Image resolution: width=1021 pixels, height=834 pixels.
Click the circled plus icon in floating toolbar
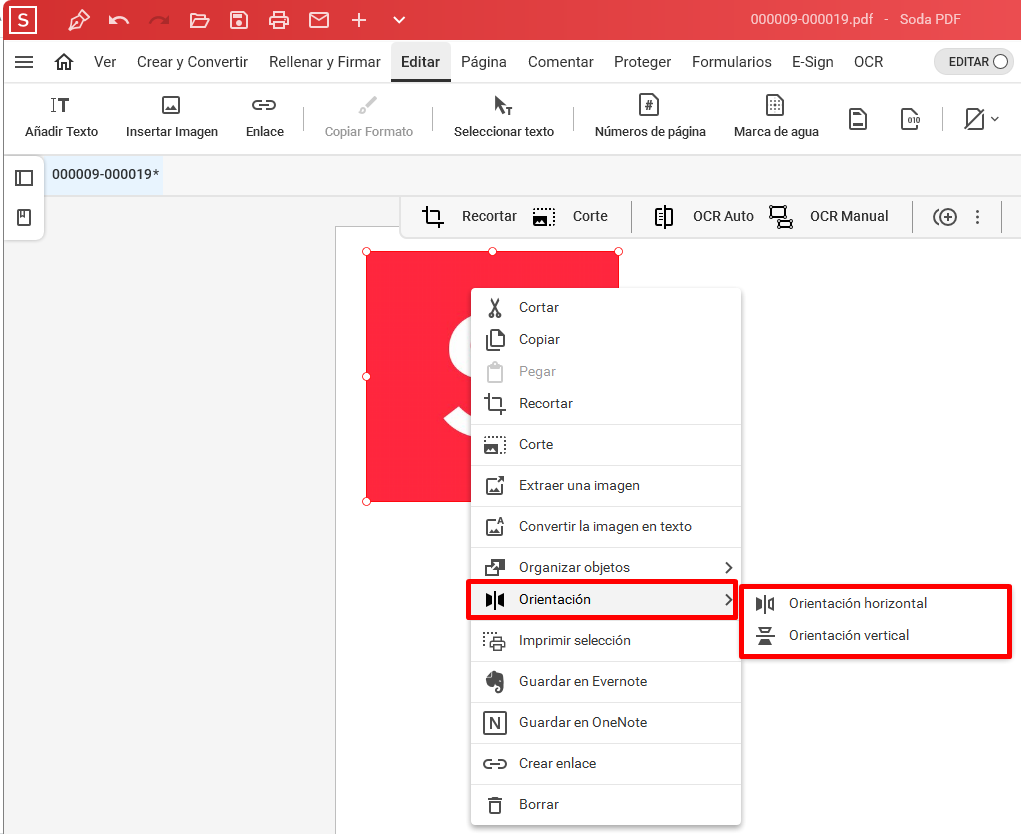pos(944,217)
